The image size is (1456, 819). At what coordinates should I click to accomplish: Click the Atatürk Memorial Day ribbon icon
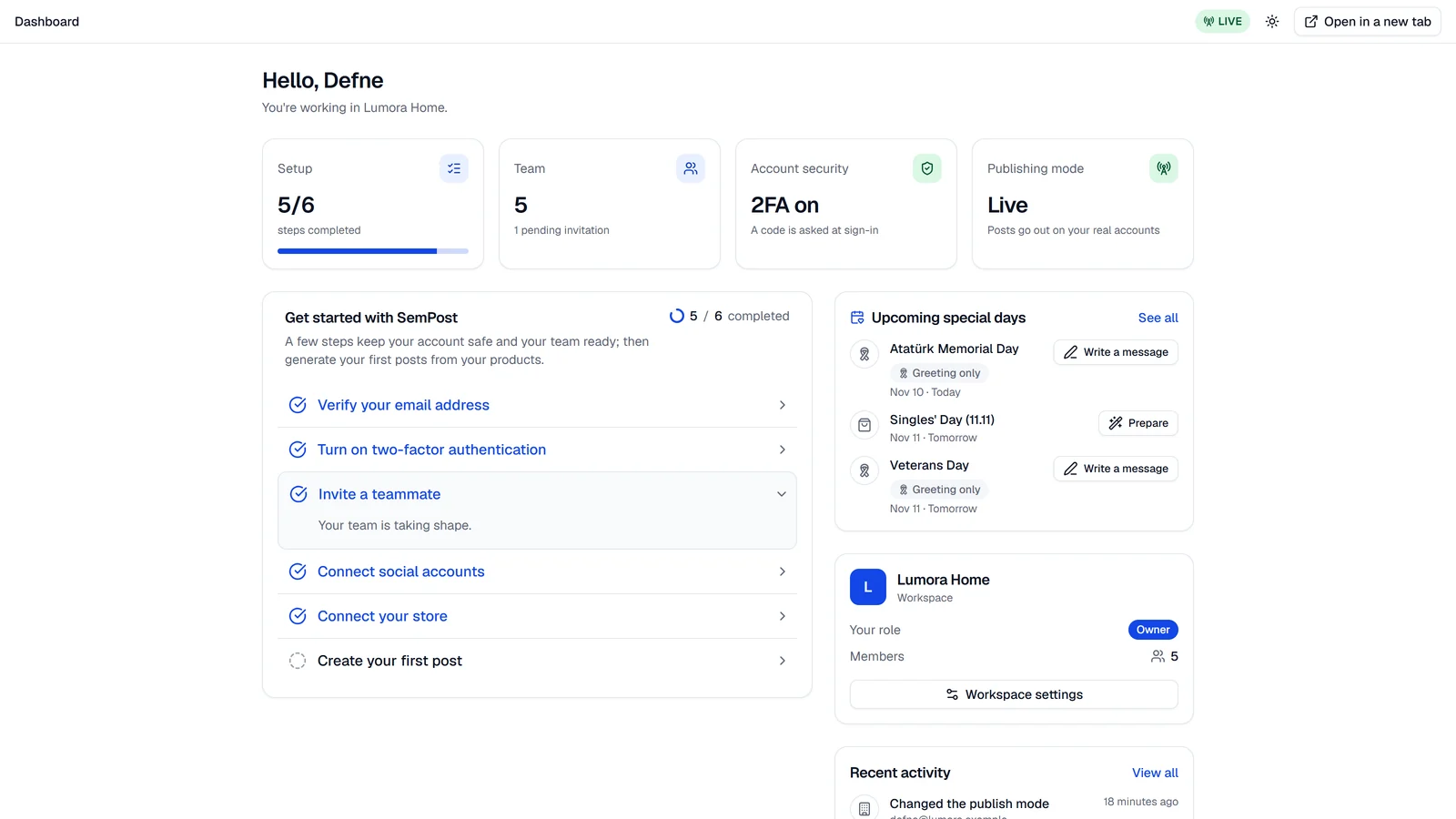point(864,354)
